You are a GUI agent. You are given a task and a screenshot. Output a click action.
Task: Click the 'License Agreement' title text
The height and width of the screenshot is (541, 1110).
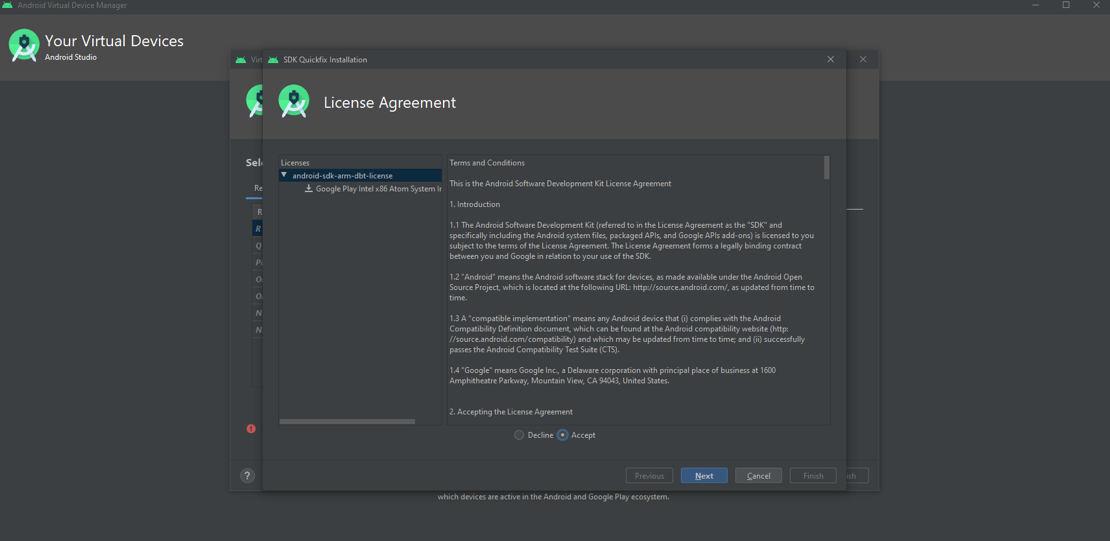pyautogui.click(x=390, y=103)
